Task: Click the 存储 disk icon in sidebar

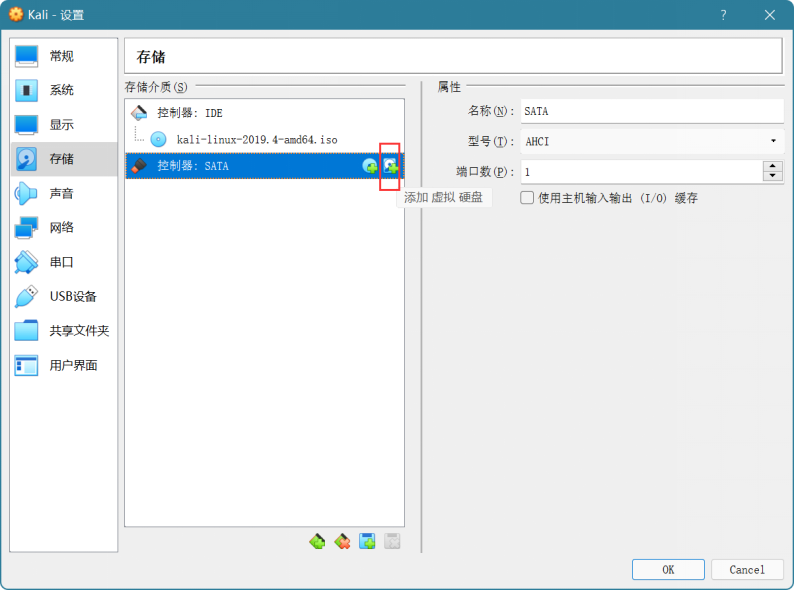Action: (x=26, y=159)
